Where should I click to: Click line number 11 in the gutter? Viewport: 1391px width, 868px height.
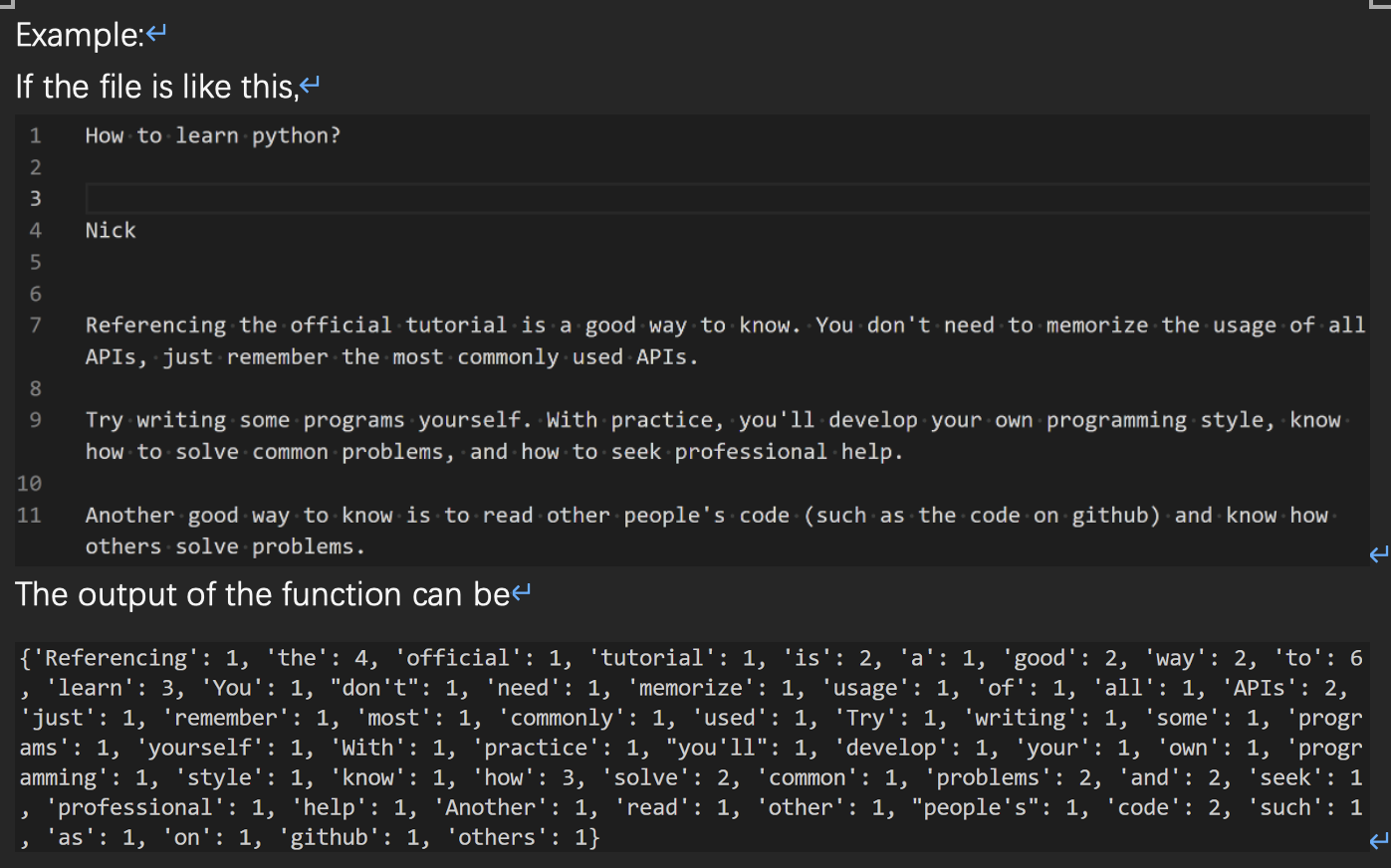tap(29, 515)
